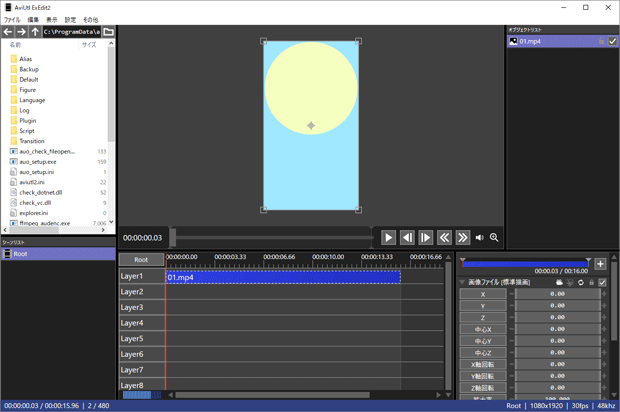Image resolution: width=620 pixels, height=412 pixels.
Task: Play the preview video
Action: [388, 238]
